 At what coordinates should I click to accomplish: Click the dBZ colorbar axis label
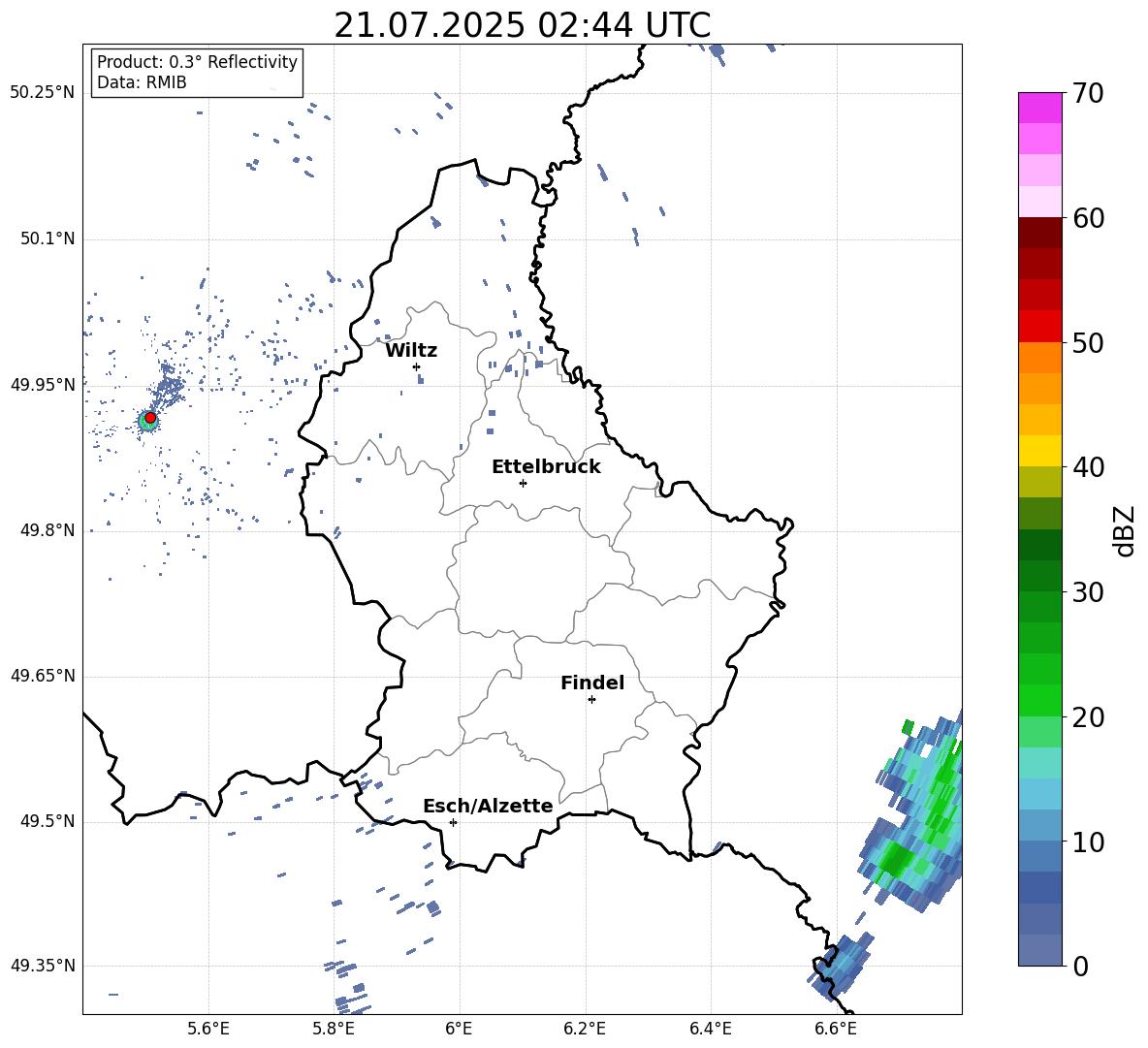(1124, 530)
